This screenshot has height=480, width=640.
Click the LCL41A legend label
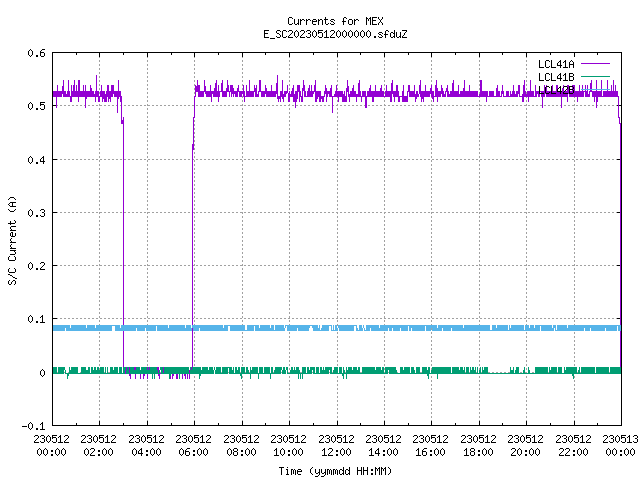556,64
